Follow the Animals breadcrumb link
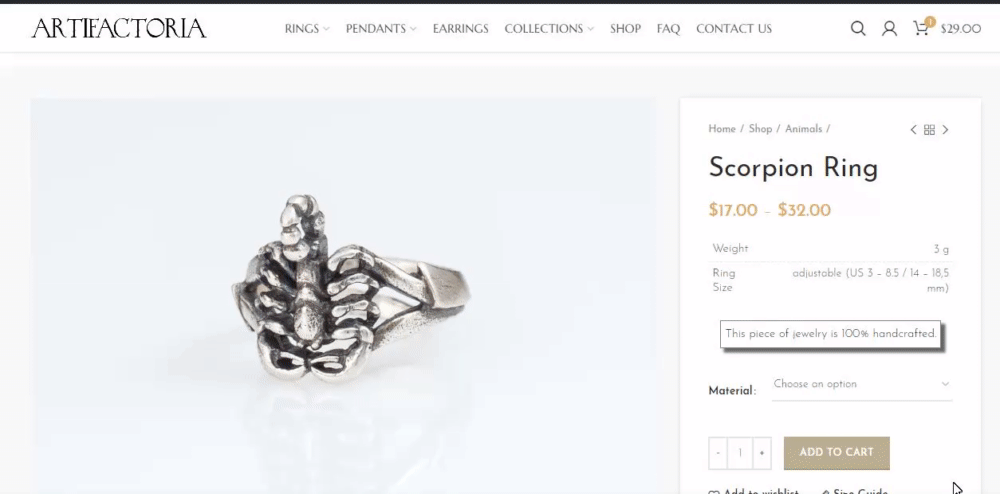 803,129
